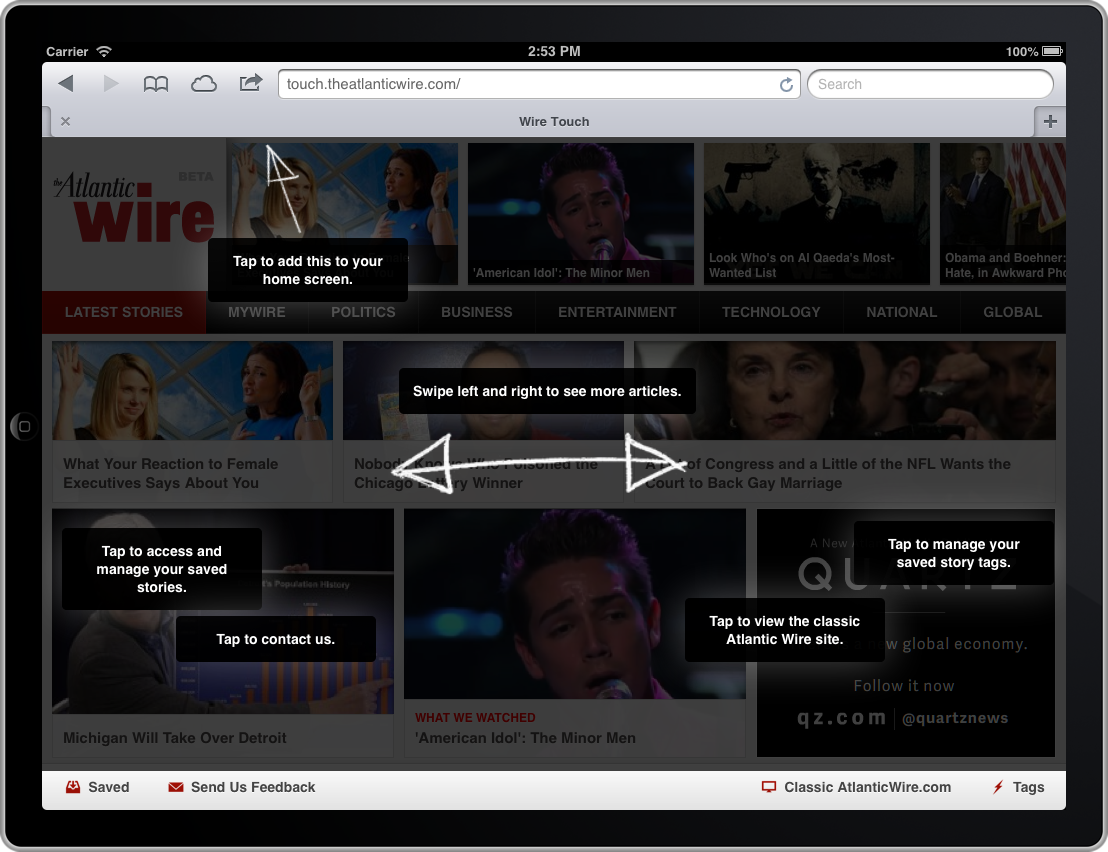The image size is (1108, 852).
Task: Tap the Safari share icon
Action: pyautogui.click(x=250, y=83)
